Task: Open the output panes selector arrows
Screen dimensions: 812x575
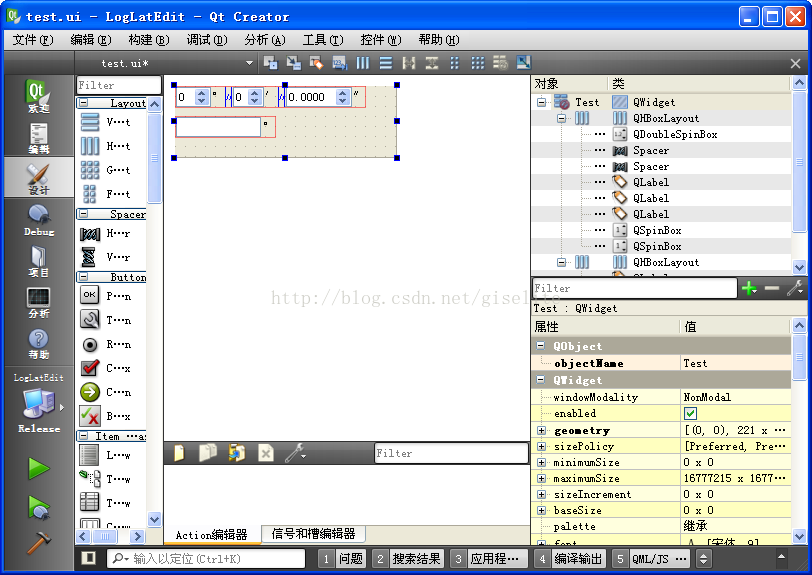Action: [x=703, y=559]
